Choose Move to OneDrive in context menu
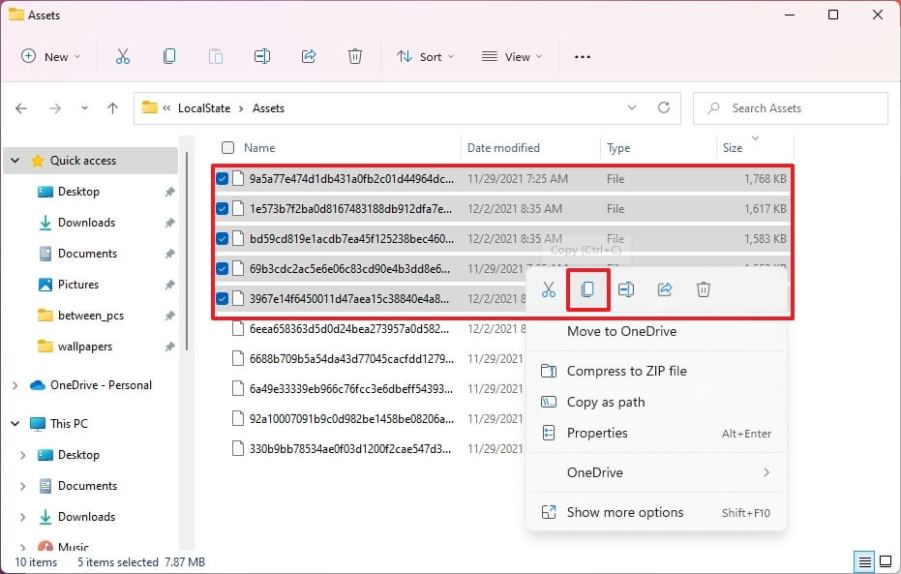 [x=657, y=332]
